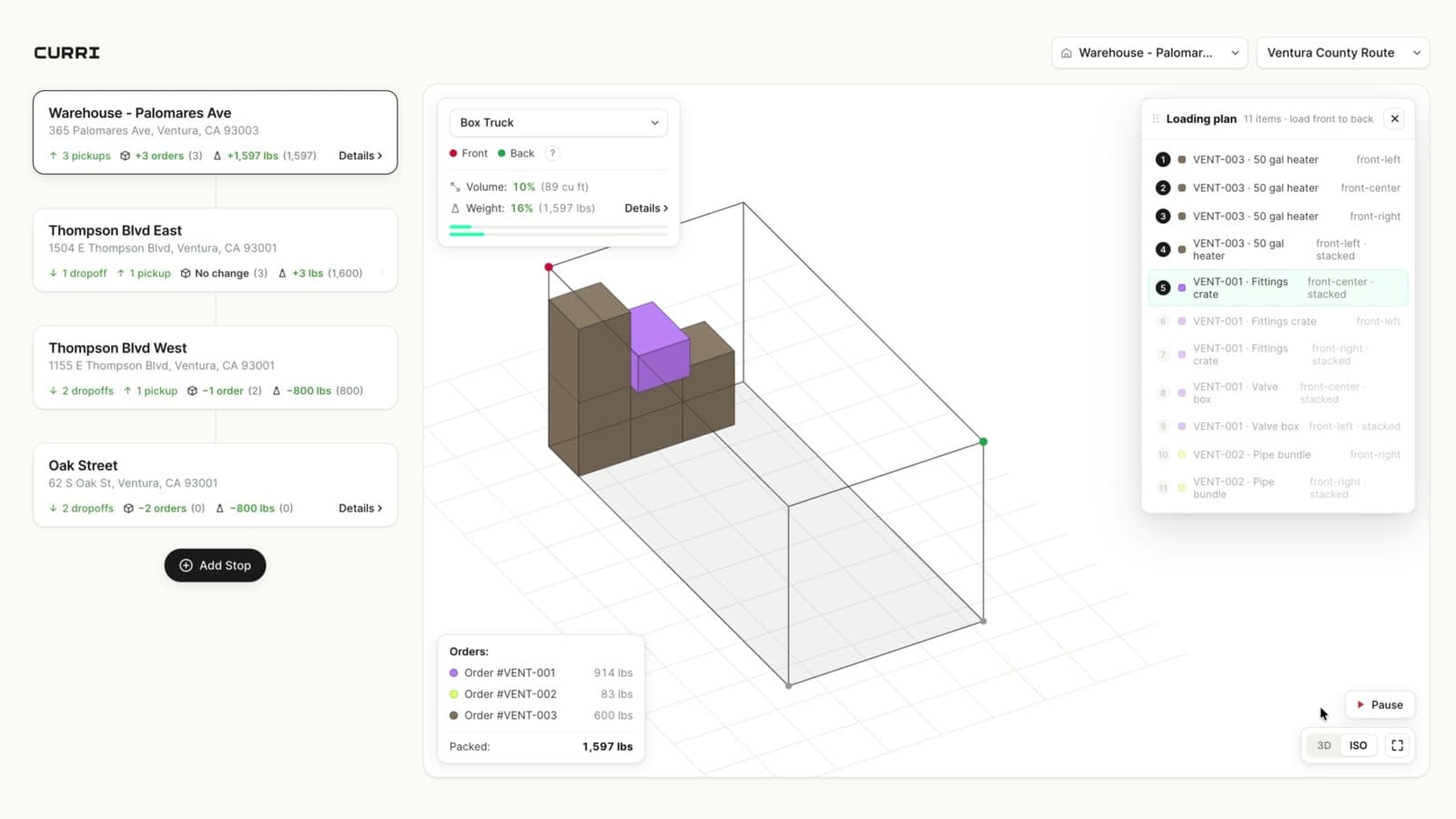This screenshot has width=1456, height=819.
Task: Click the Add Stop button
Action: pos(215,565)
